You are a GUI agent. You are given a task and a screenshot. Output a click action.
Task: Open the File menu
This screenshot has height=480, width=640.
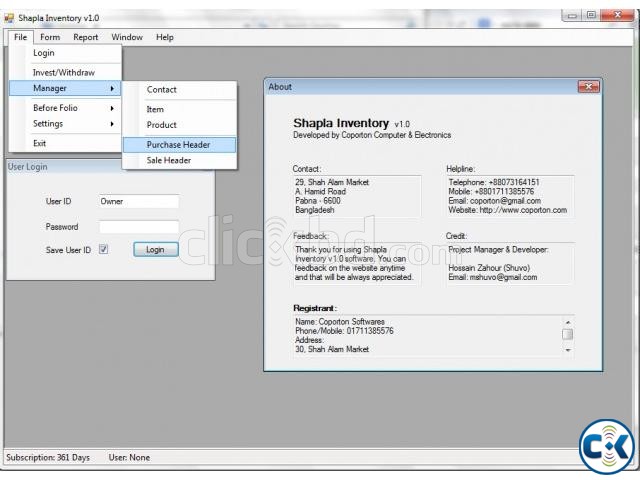(20, 37)
